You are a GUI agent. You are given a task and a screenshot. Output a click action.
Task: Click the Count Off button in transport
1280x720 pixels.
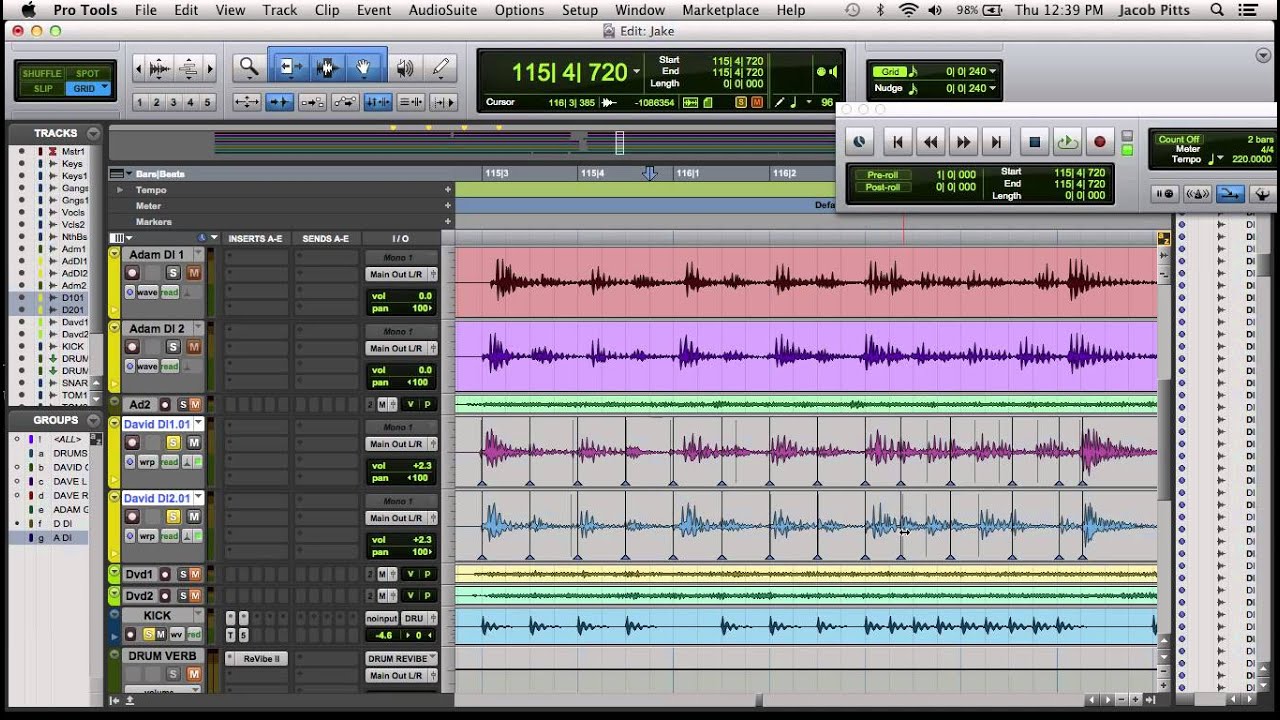[x=1179, y=139]
